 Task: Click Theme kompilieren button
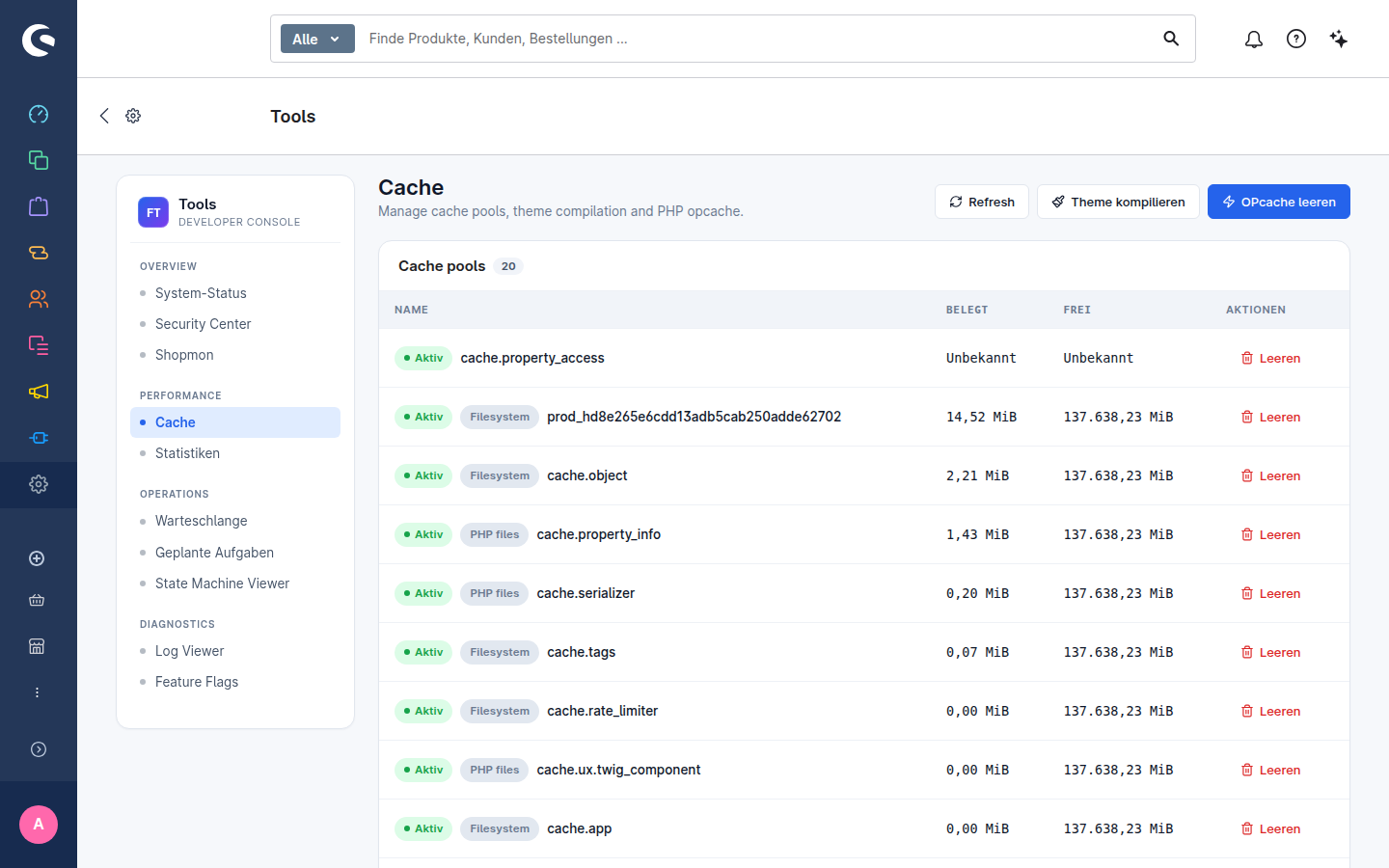pos(1118,202)
